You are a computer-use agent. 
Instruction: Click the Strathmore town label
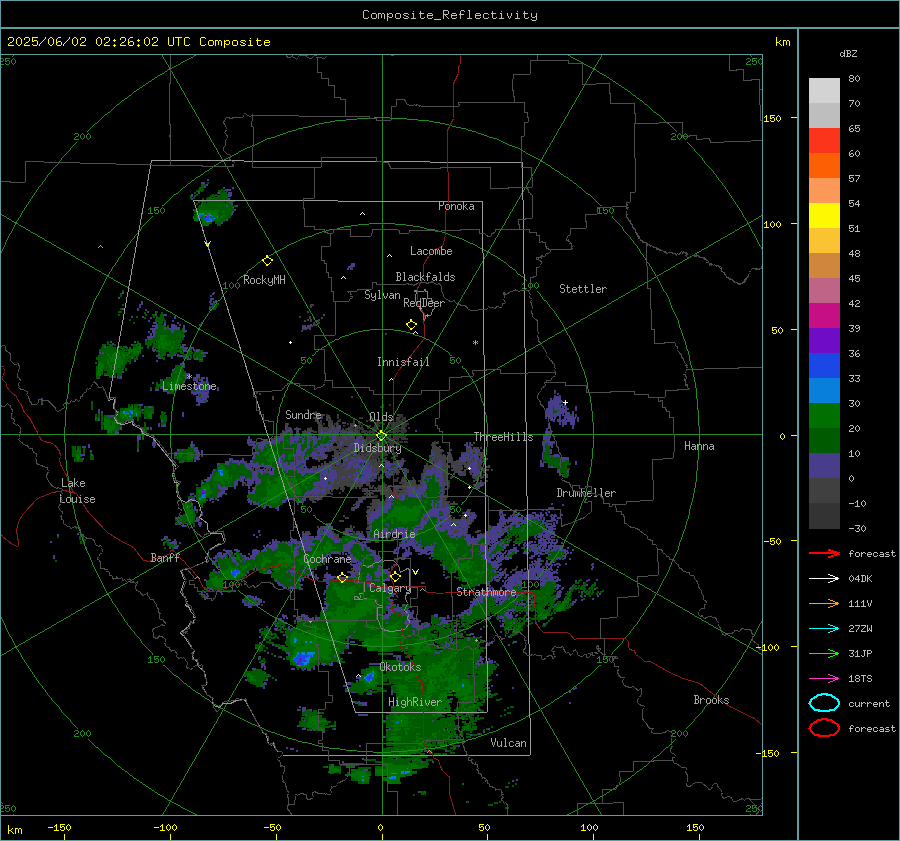[486, 592]
